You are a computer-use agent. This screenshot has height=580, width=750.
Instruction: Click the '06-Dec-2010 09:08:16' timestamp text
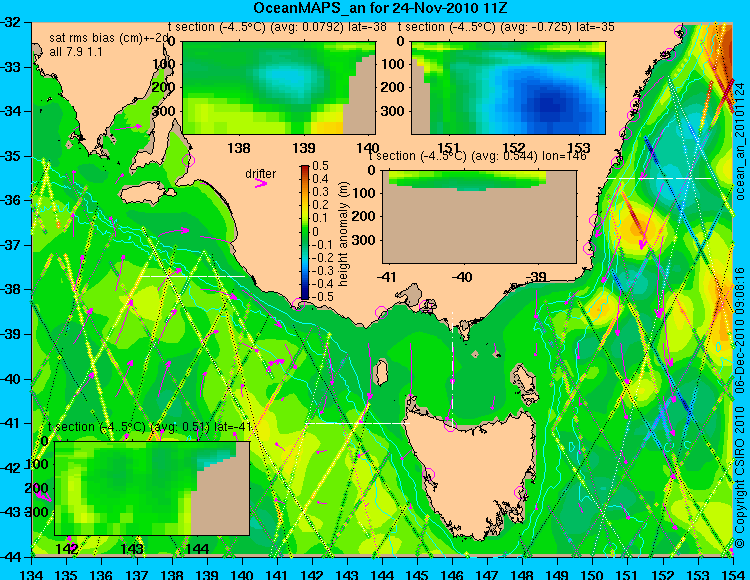click(739, 330)
